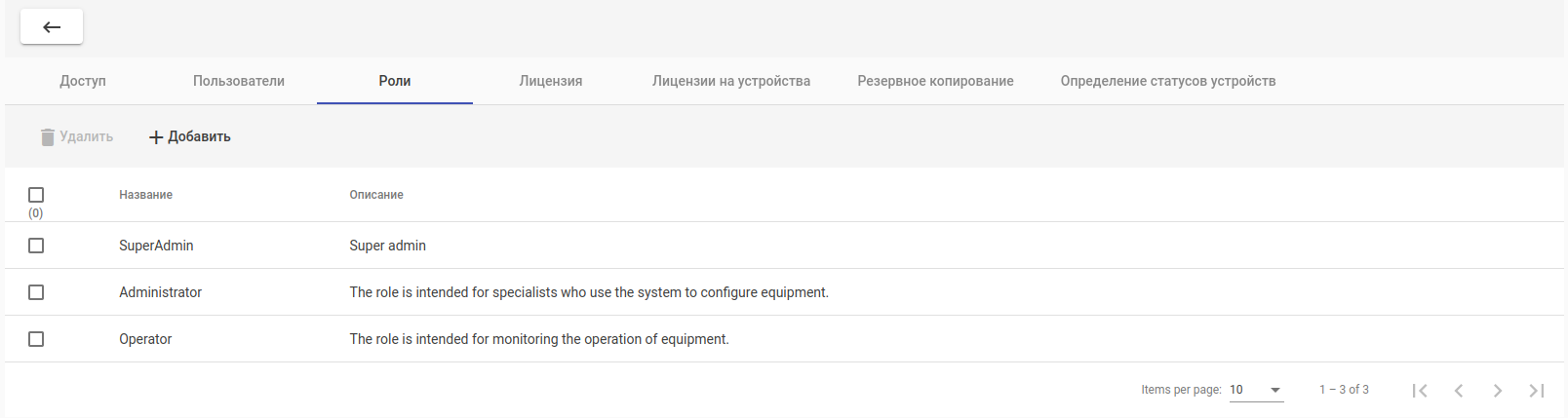Click the Administrator role name

(x=161, y=292)
